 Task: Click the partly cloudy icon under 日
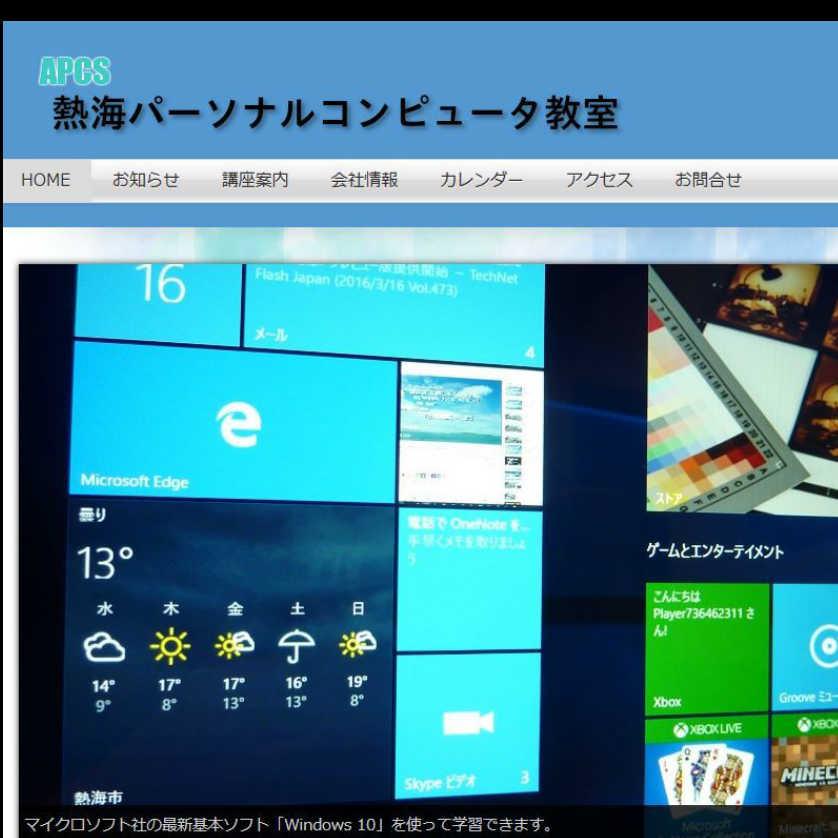click(358, 643)
